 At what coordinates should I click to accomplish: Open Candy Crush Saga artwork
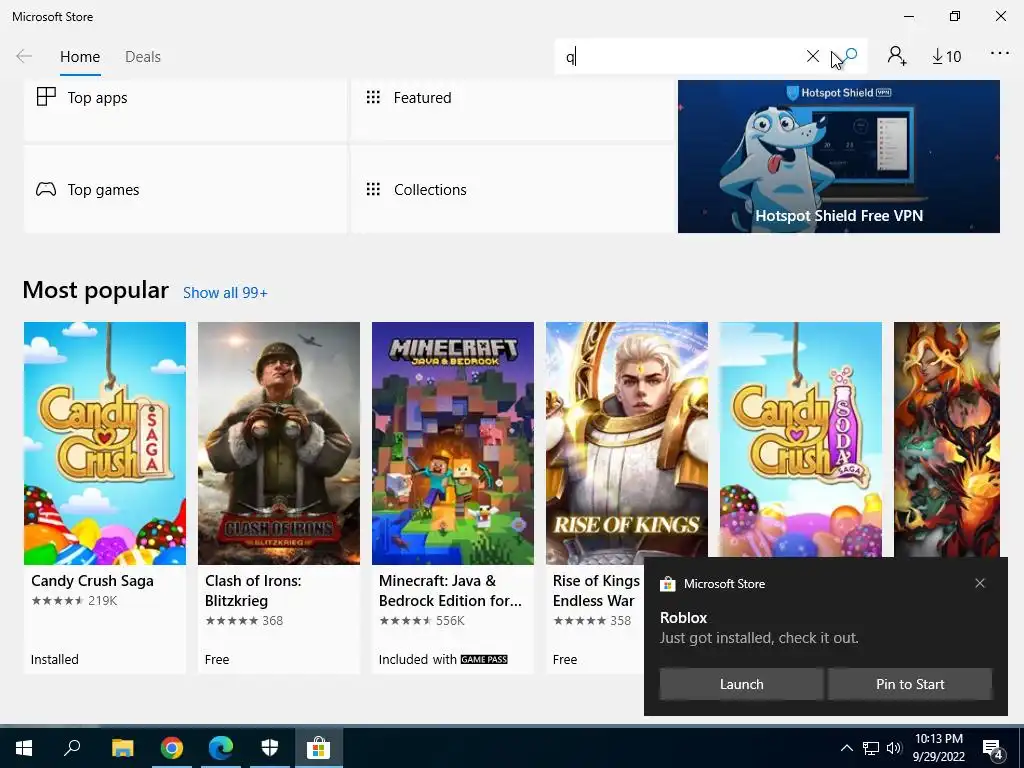pyautogui.click(x=104, y=443)
